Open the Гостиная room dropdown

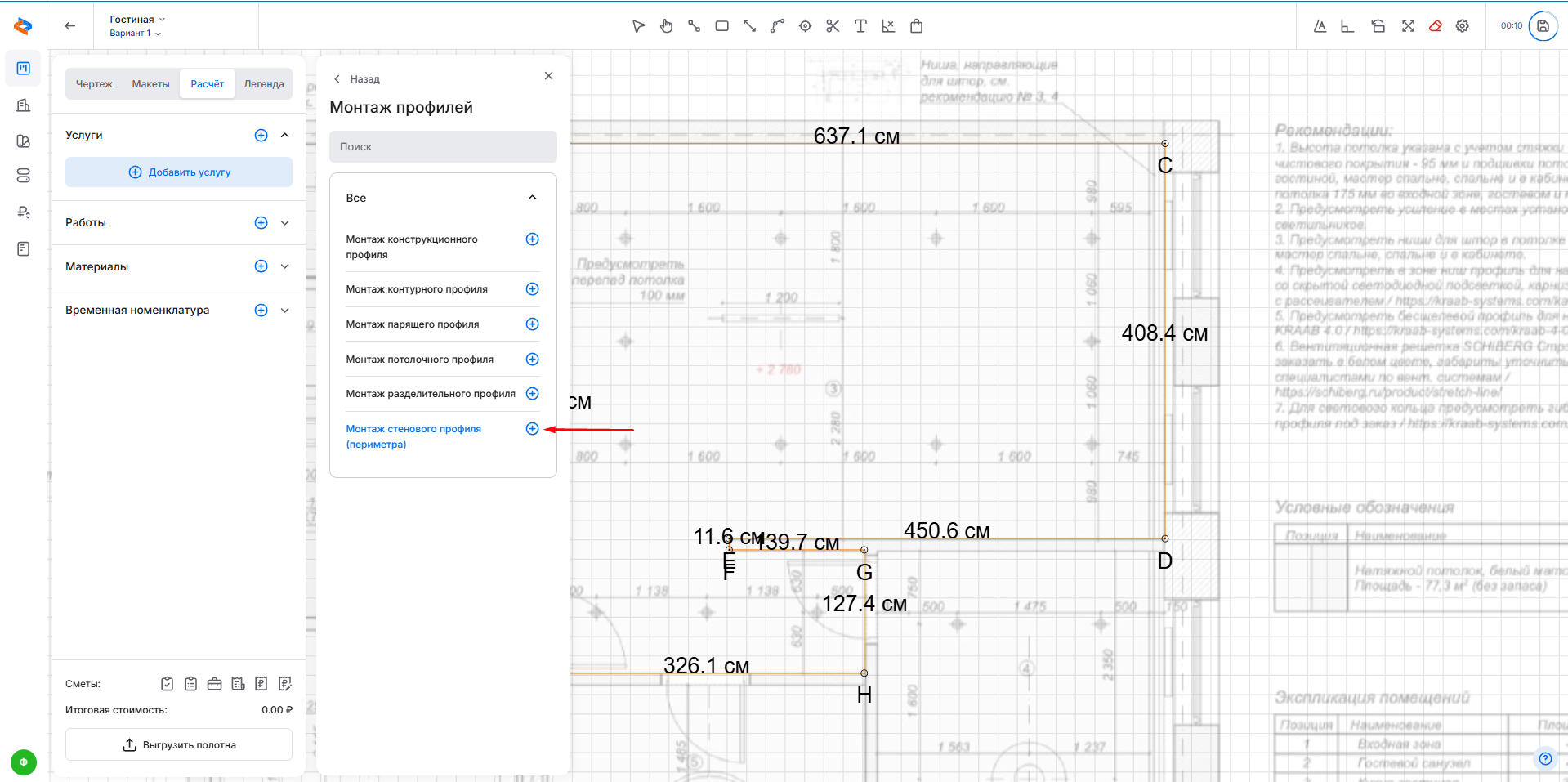136,20
